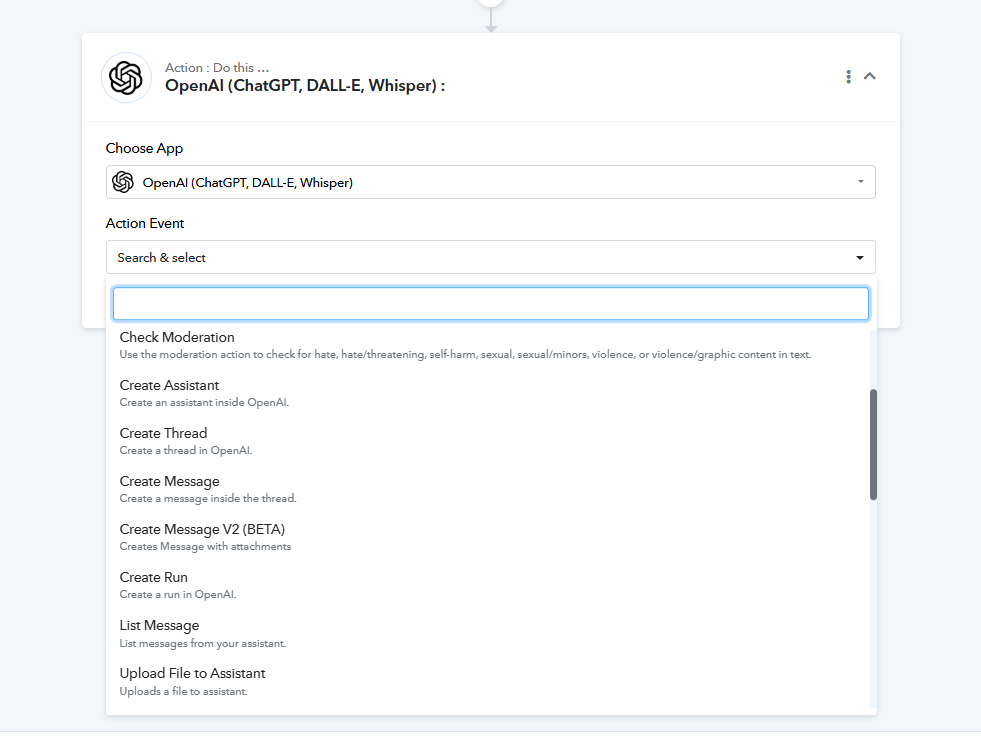Collapse the action step with chevron
Image resolution: width=981 pixels, height=743 pixels.
(x=870, y=76)
